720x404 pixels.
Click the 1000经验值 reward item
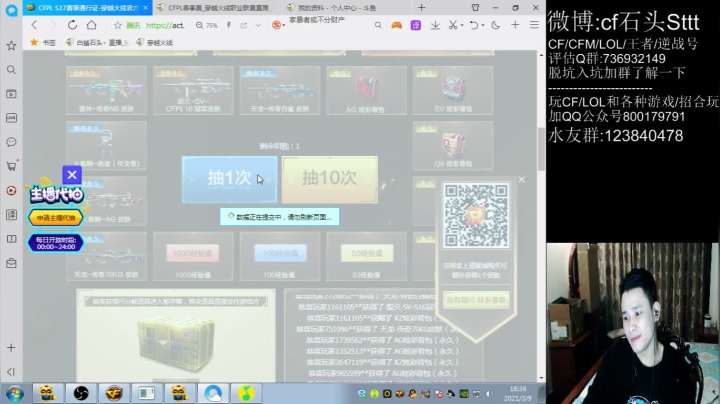coord(193,256)
